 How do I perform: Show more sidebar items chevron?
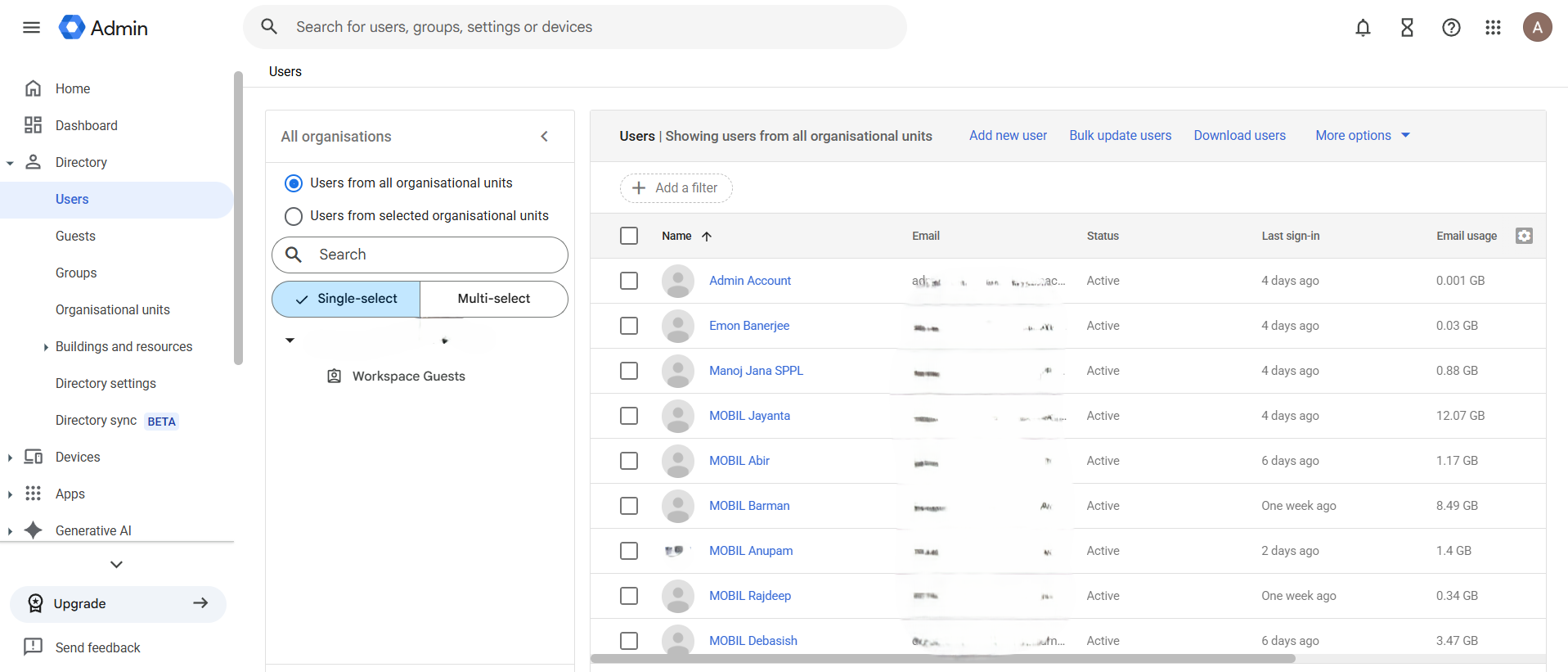pyautogui.click(x=116, y=564)
